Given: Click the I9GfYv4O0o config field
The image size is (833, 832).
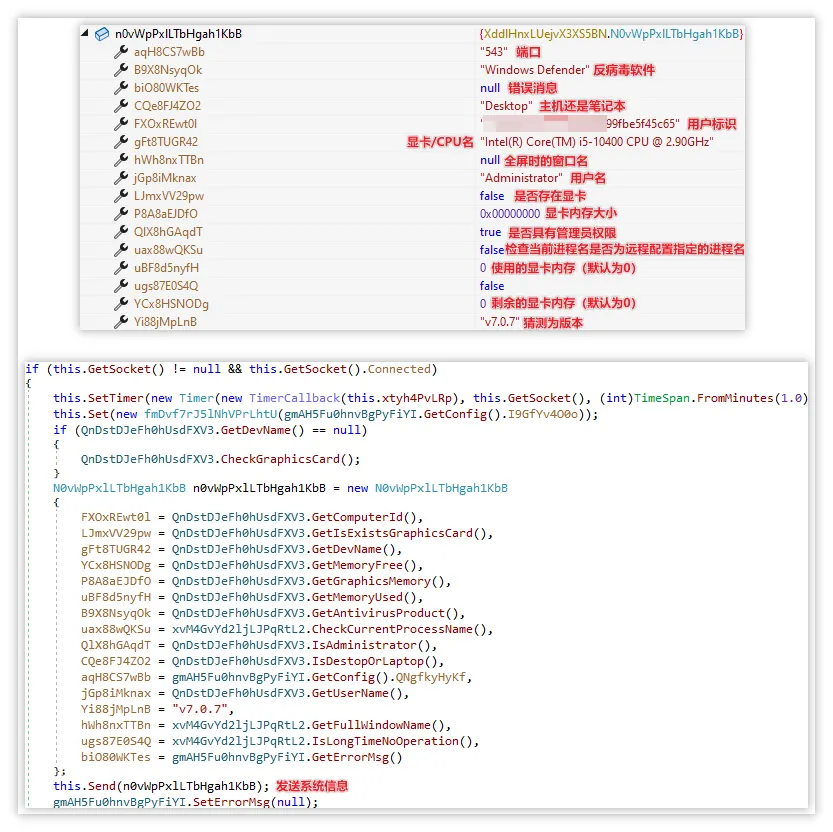Looking at the screenshot, I should click(x=542, y=414).
